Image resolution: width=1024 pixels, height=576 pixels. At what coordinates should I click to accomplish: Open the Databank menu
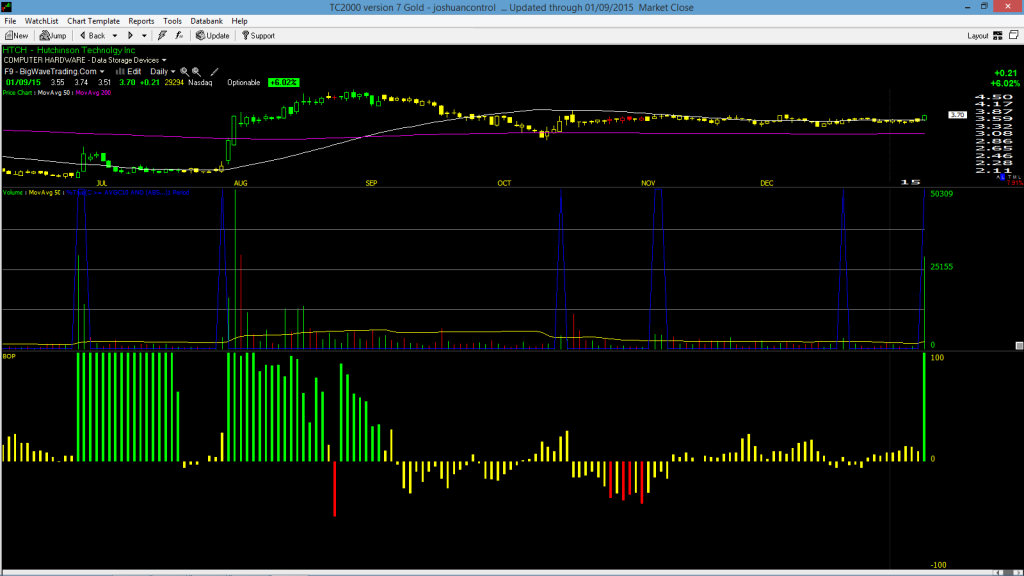tap(206, 21)
